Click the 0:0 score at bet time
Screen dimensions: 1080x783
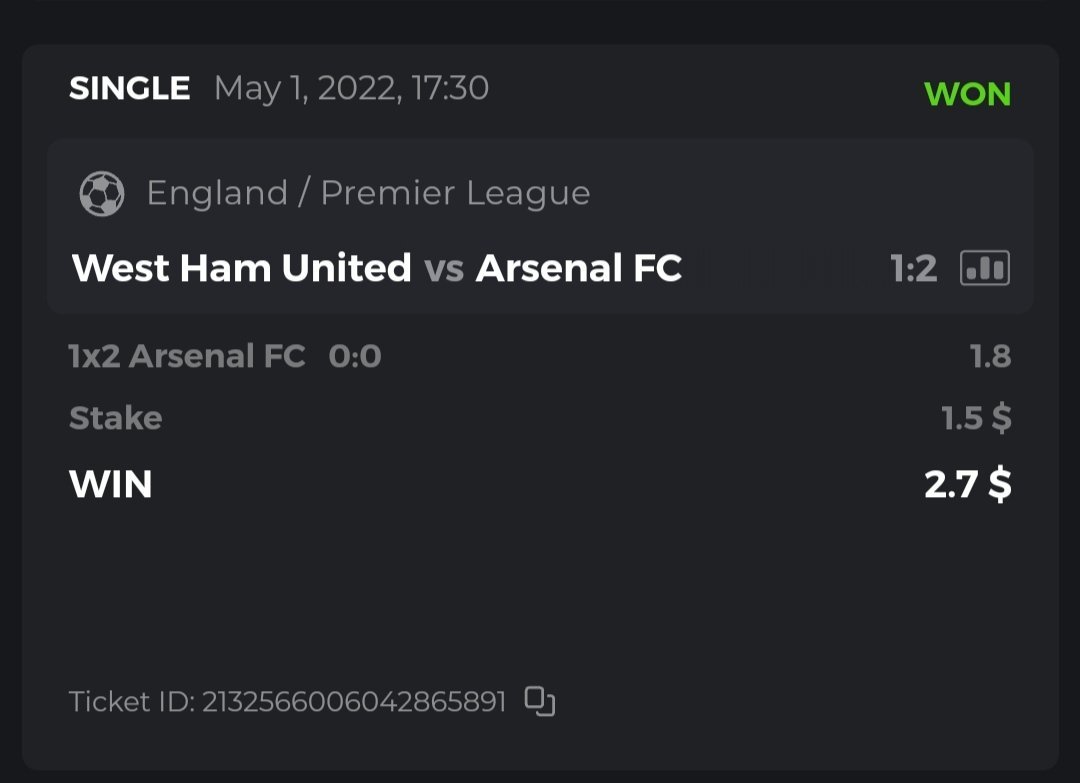355,356
